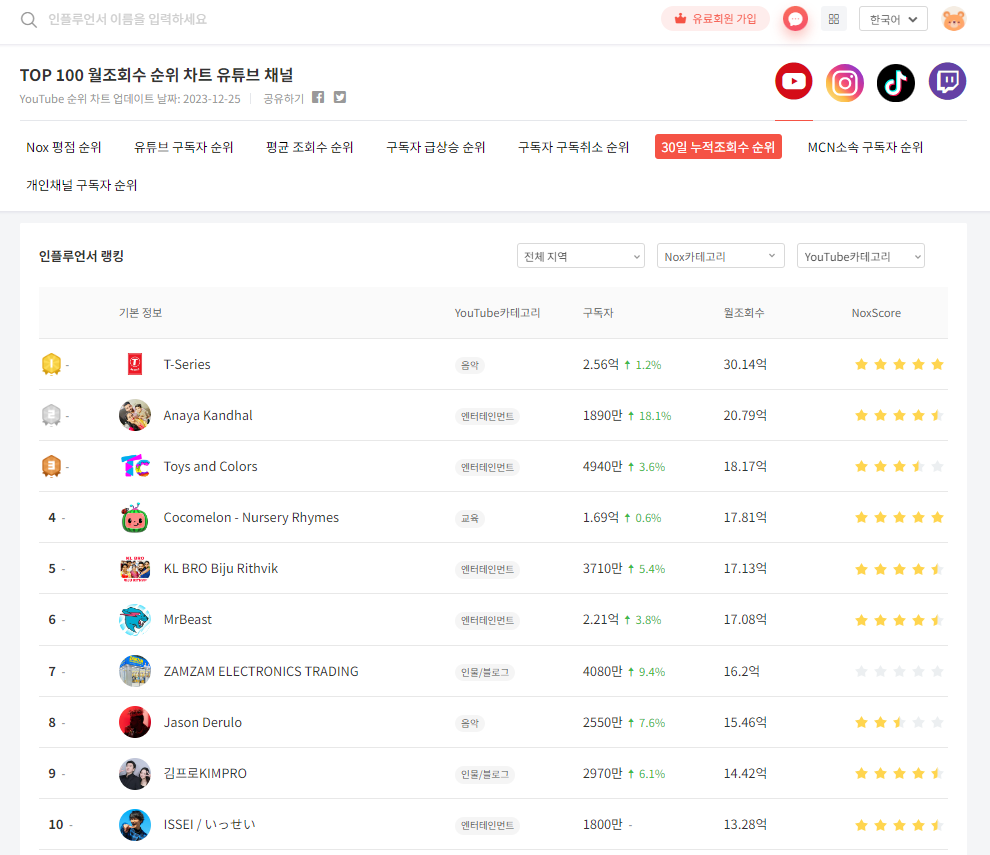Screen dimensions: 990x855
Task: Click the 30.14억 monthly views value
Action: tap(745, 364)
